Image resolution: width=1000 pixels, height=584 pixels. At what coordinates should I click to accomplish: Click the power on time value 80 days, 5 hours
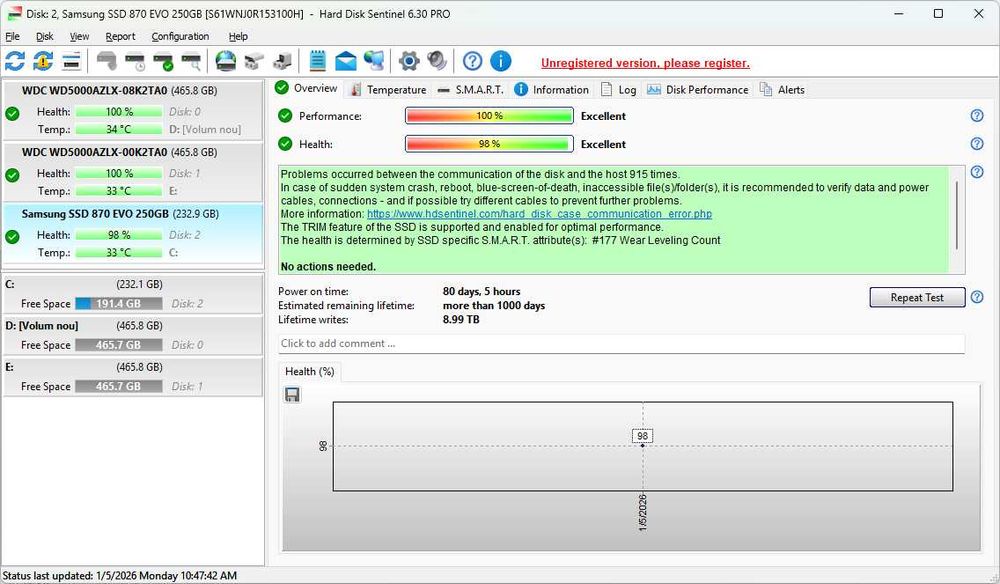[482, 291]
